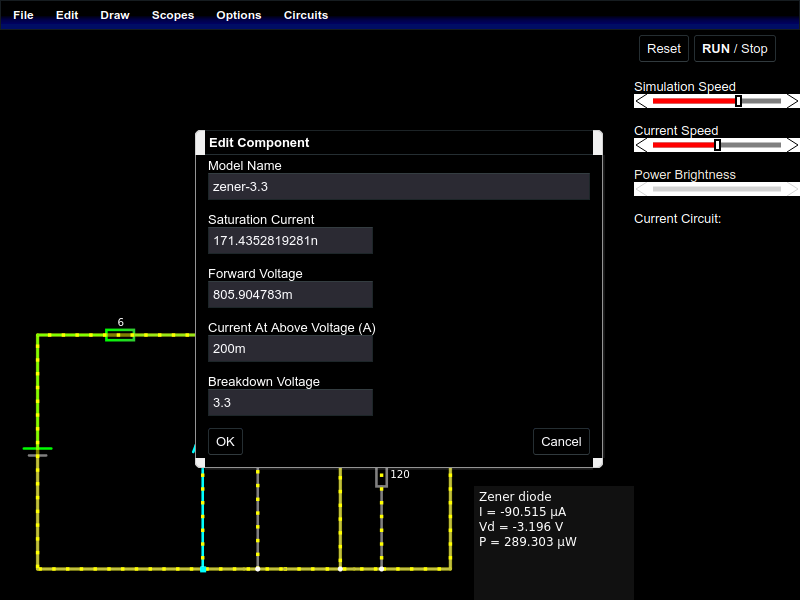Click left arrow of Current Speed slider
This screenshot has height=600, width=800.
641,145
